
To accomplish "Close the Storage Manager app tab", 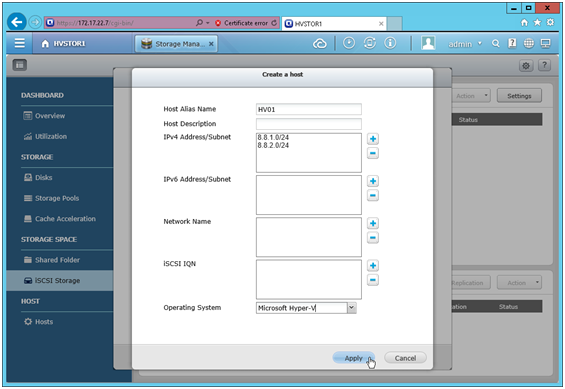I will coord(211,44).
